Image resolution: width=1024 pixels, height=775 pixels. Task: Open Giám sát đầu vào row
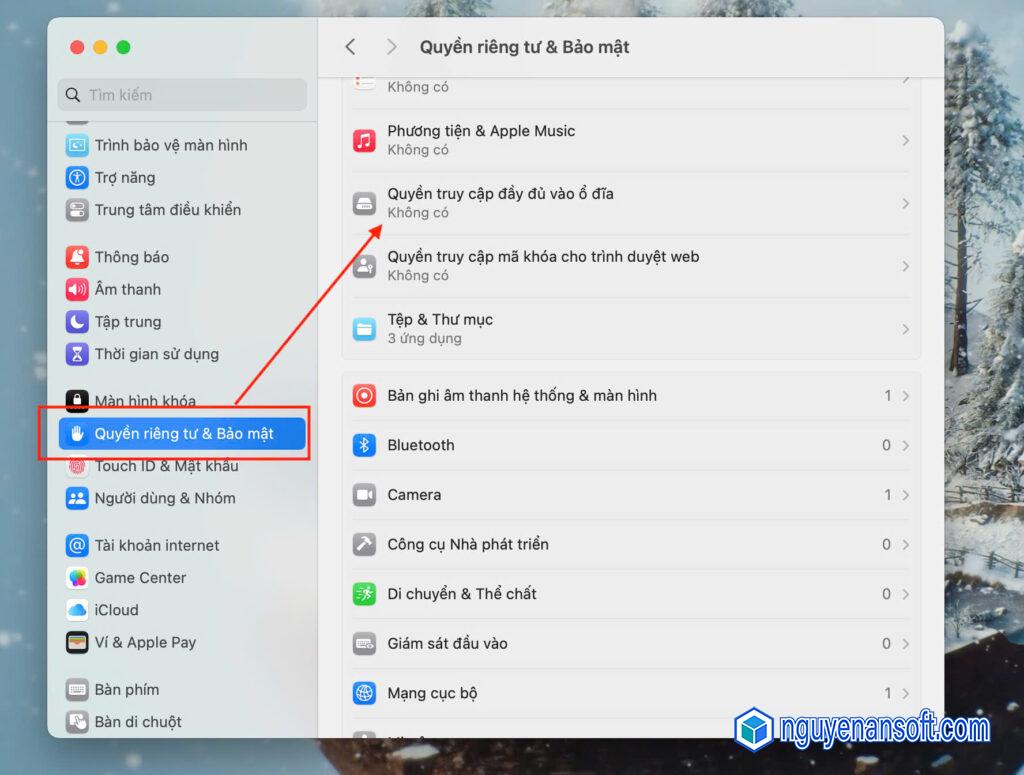click(x=447, y=644)
